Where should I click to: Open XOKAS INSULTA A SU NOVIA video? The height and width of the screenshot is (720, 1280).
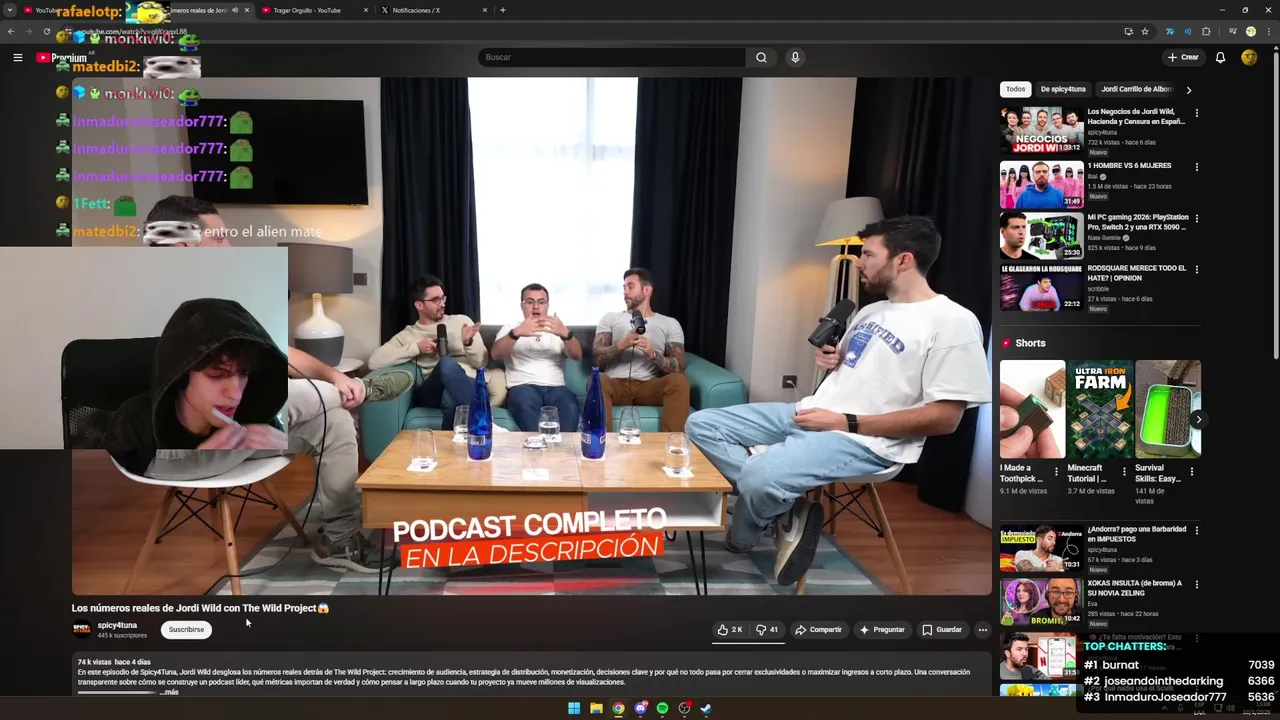[1041, 602]
